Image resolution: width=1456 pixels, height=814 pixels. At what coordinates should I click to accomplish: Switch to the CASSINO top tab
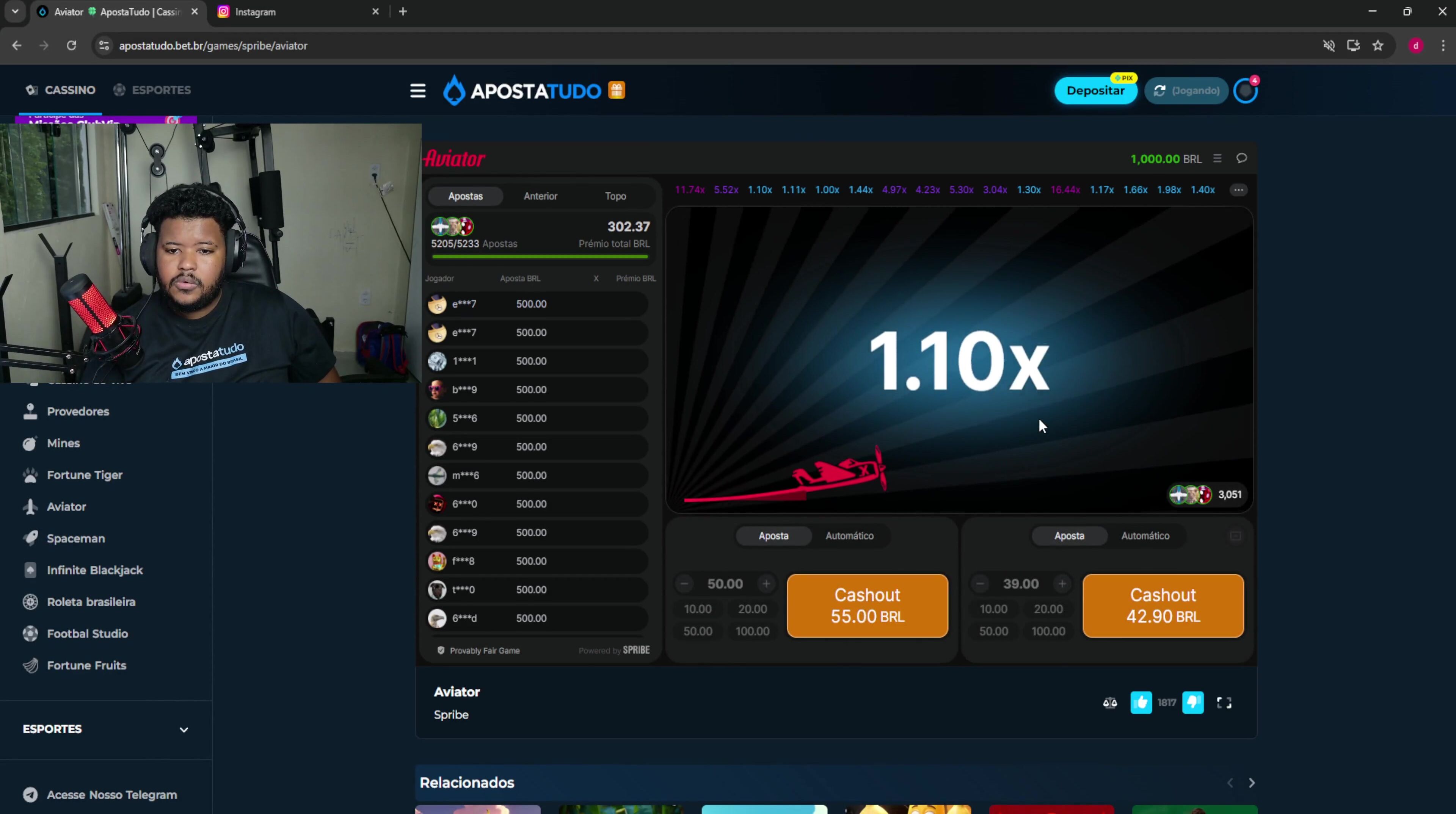pyautogui.click(x=61, y=90)
